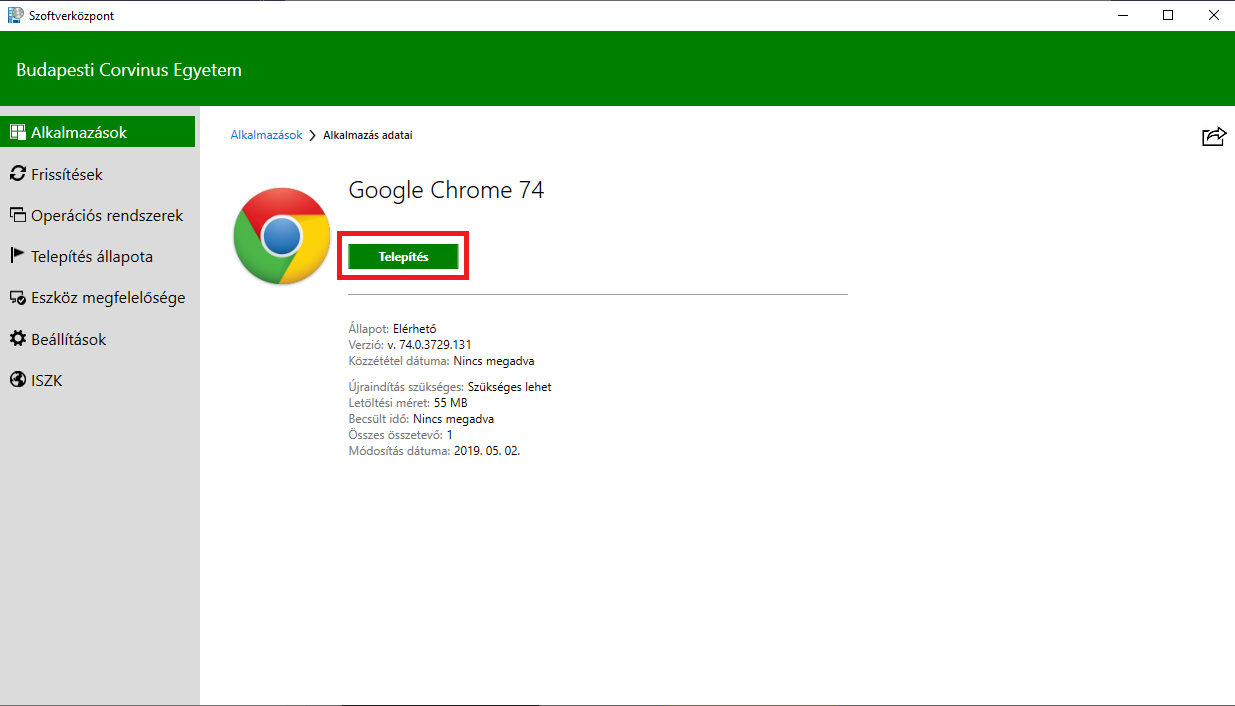Image resolution: width=1235 pixels, height=706 pixels.
Task: Click the Beállítások gear icon
Action: pos(17,339)
